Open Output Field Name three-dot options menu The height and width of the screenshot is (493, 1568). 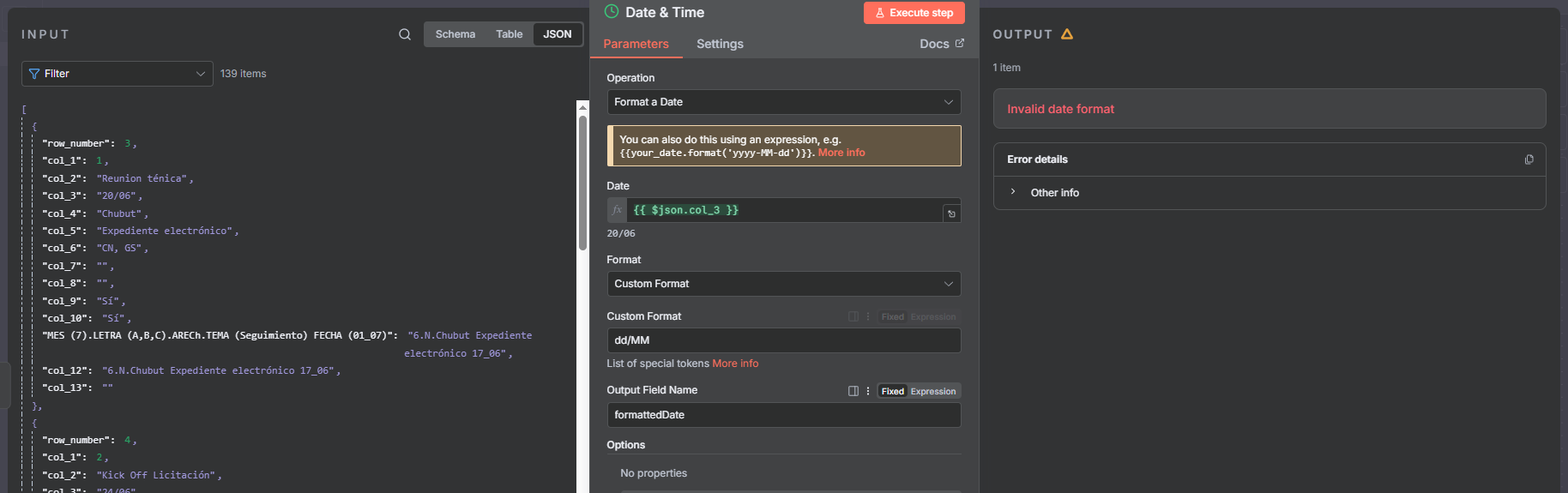[x=868, y=391]
